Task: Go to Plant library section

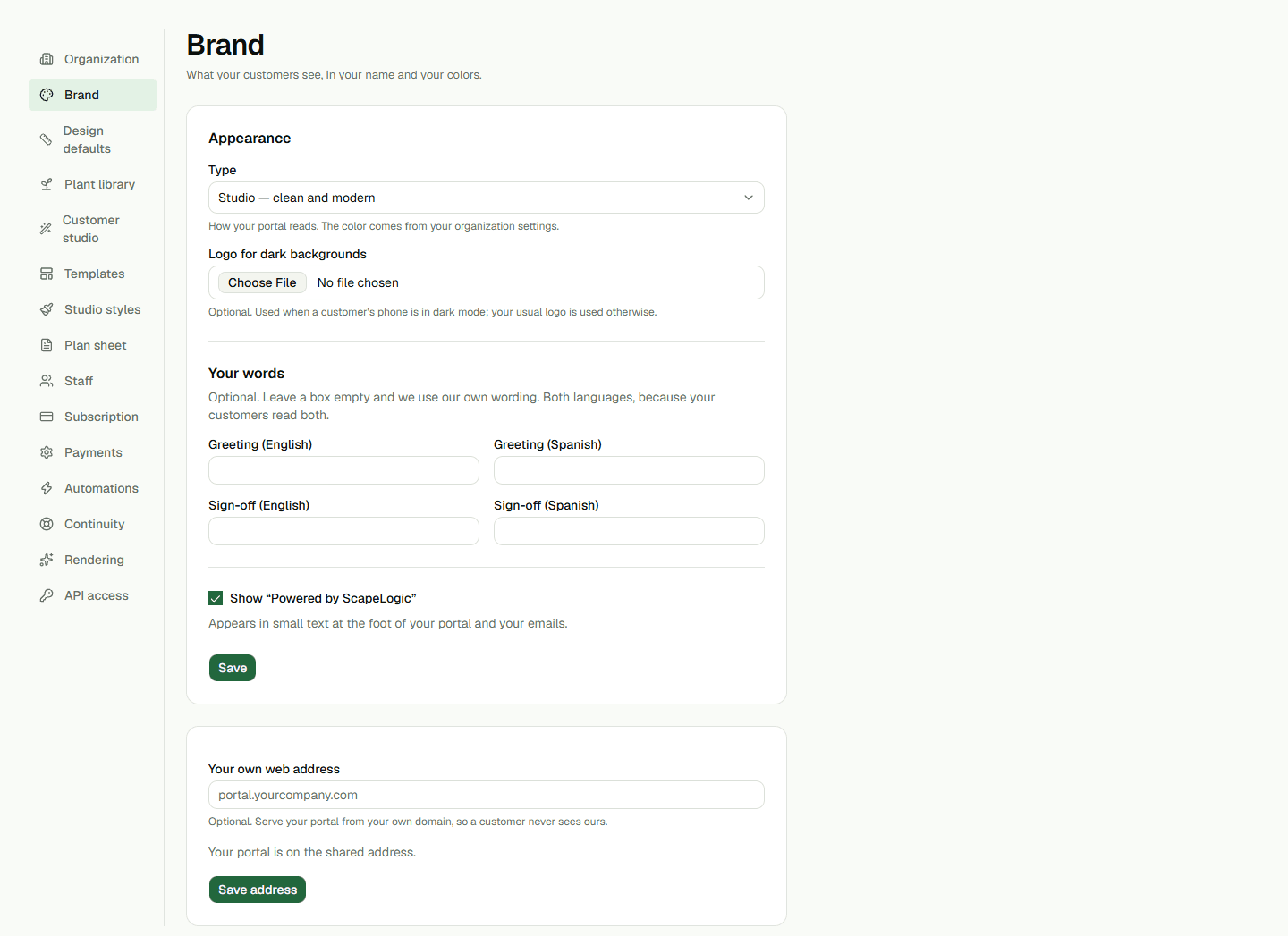Action: [x=92, y=184]
